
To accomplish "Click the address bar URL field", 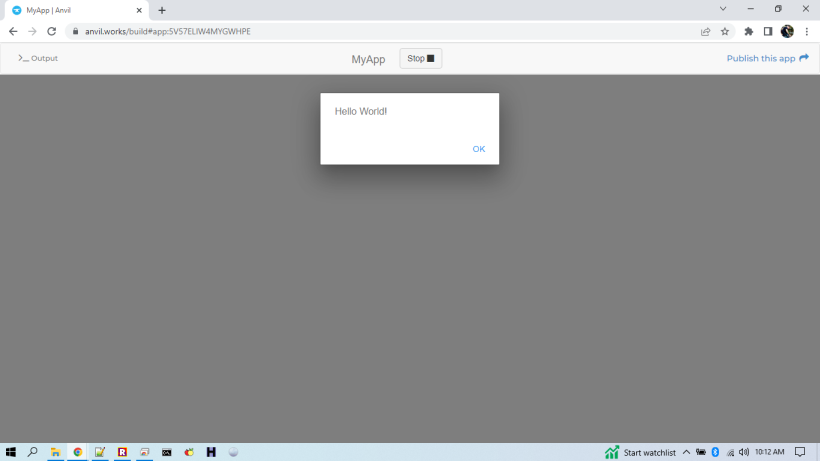I will pyautogui.click(x=380, y=31).
